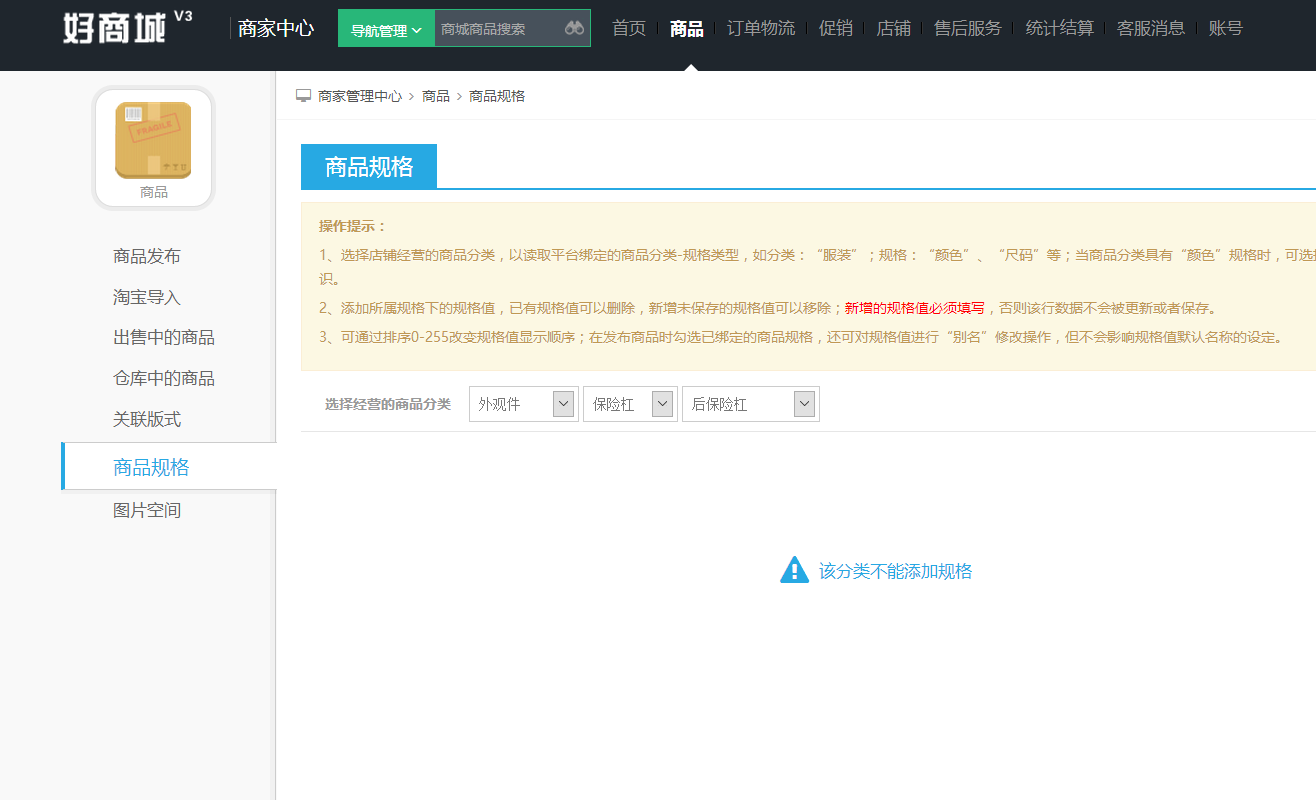This screenshot has height=800, width=1316.
Task: Open 店铺 in top navigation
Action: [x=893, y=28]
